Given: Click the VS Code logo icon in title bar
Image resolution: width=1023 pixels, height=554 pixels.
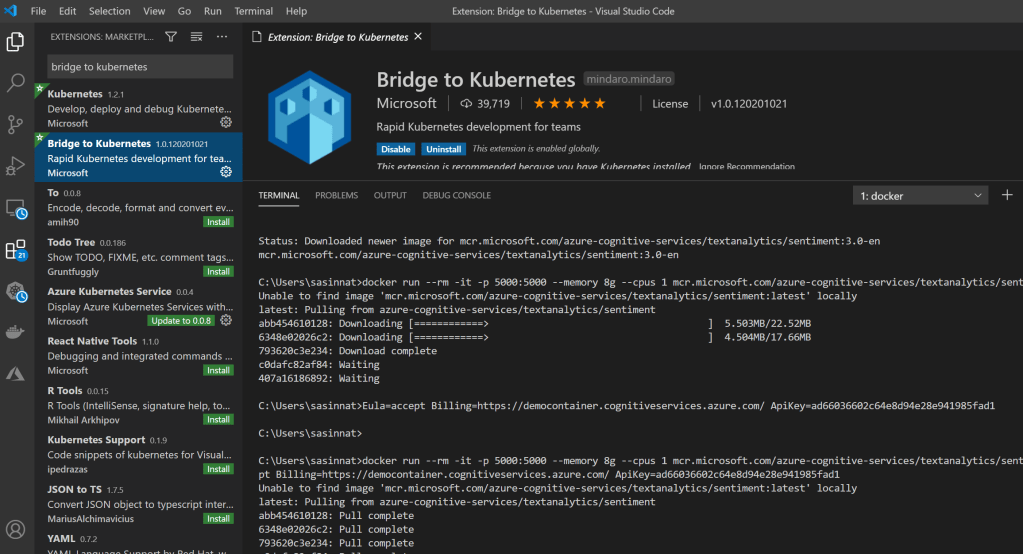Looking at the screenshot, I should click(x=11, y=11).
